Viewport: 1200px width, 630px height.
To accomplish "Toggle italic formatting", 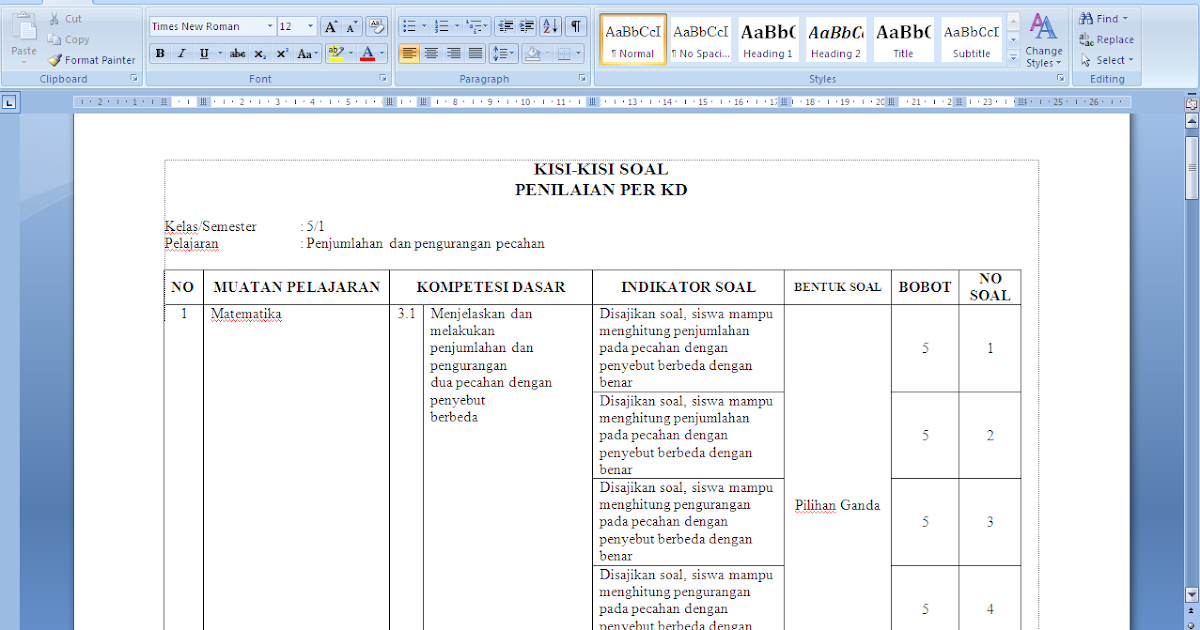I will 181,54.
